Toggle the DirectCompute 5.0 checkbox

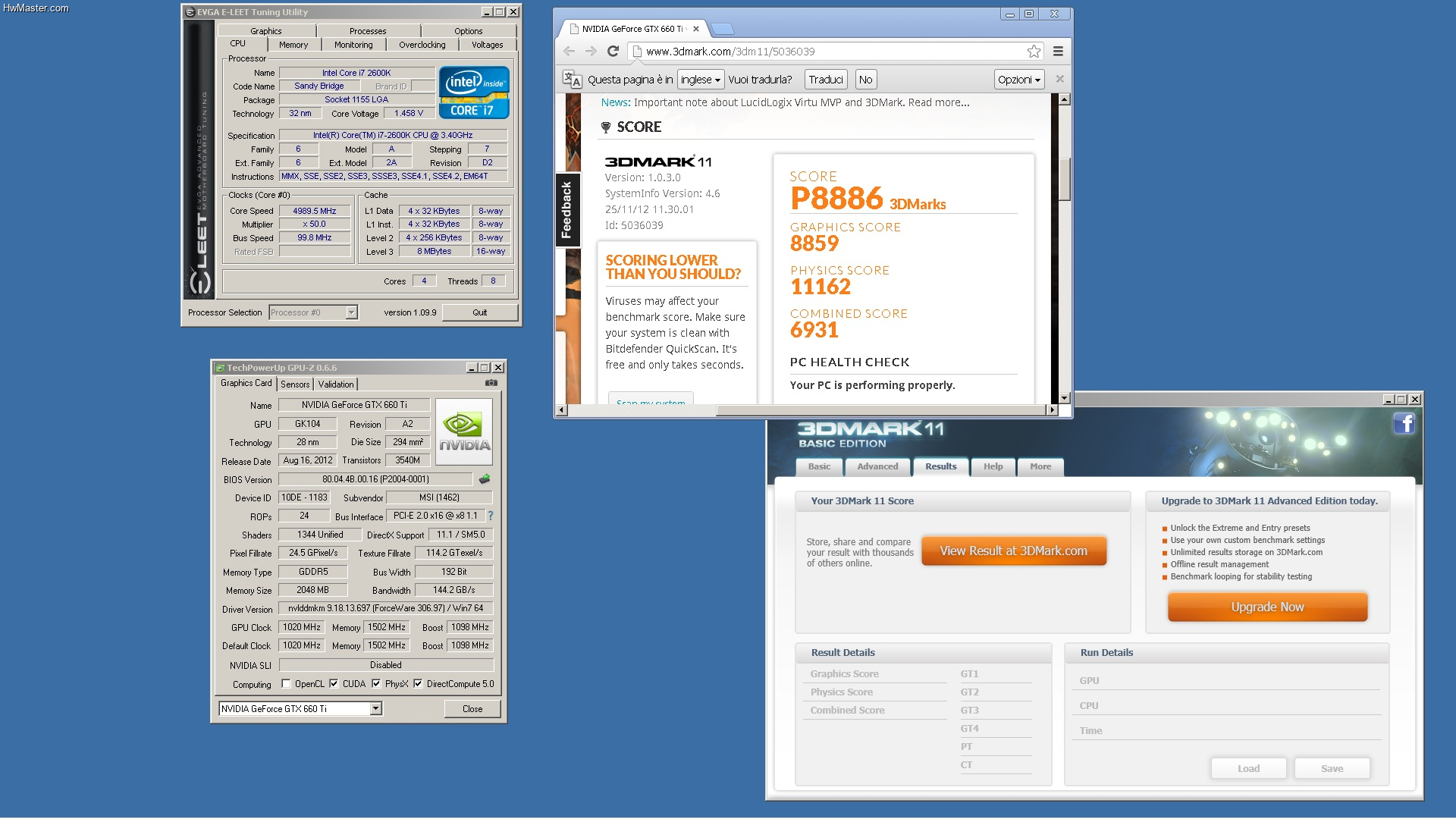tap(418, 684)
